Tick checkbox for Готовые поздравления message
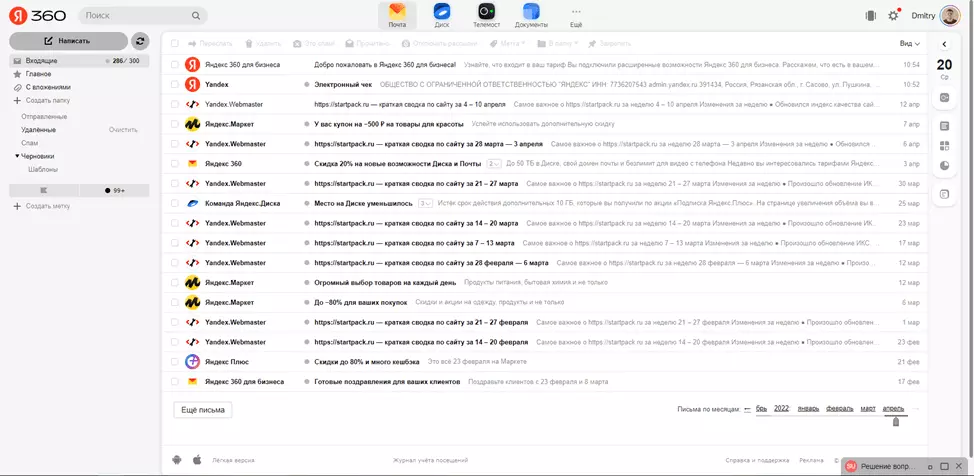This screenshot has height=476, width=974. 175,382
